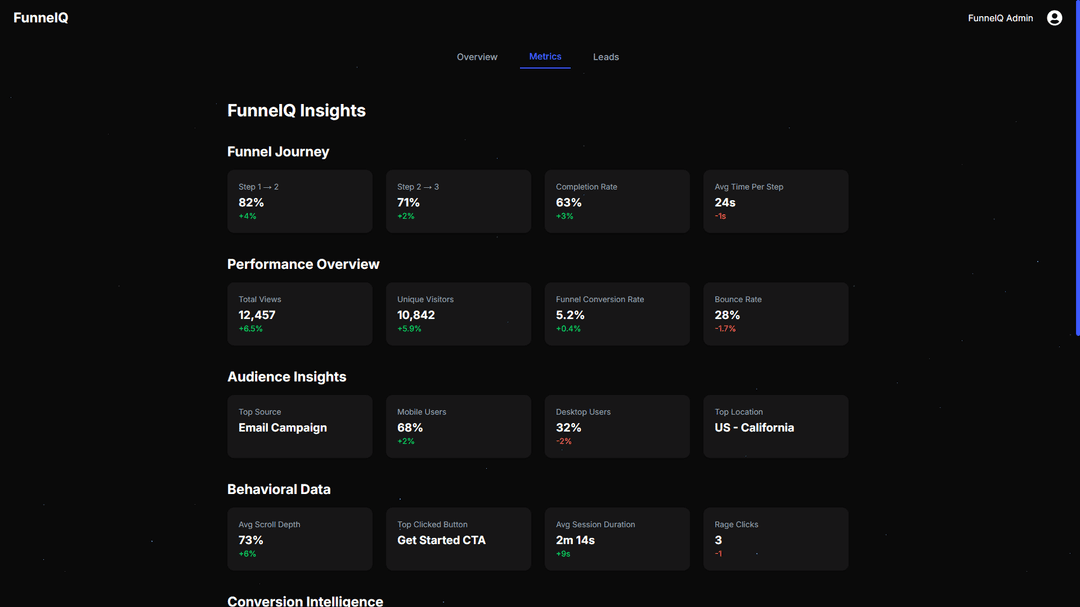Click the Unique Visitors card
The width and height of the screenshot is (1080, 607).
[x=458, y=314]
